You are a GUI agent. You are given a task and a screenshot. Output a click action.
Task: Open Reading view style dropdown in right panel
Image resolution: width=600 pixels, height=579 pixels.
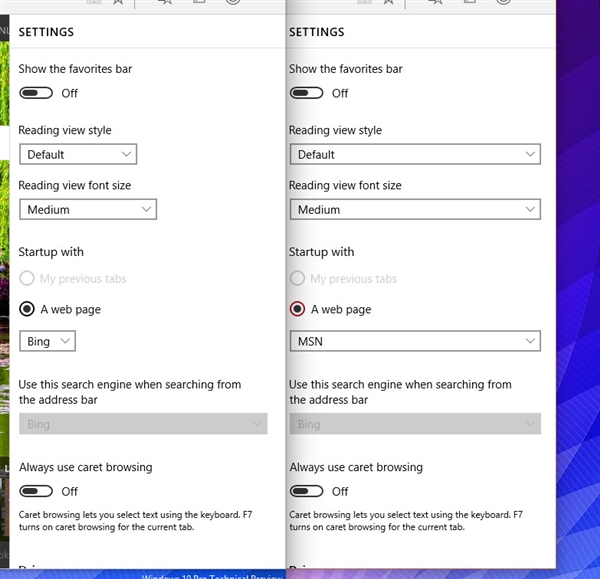click(415, 154)
